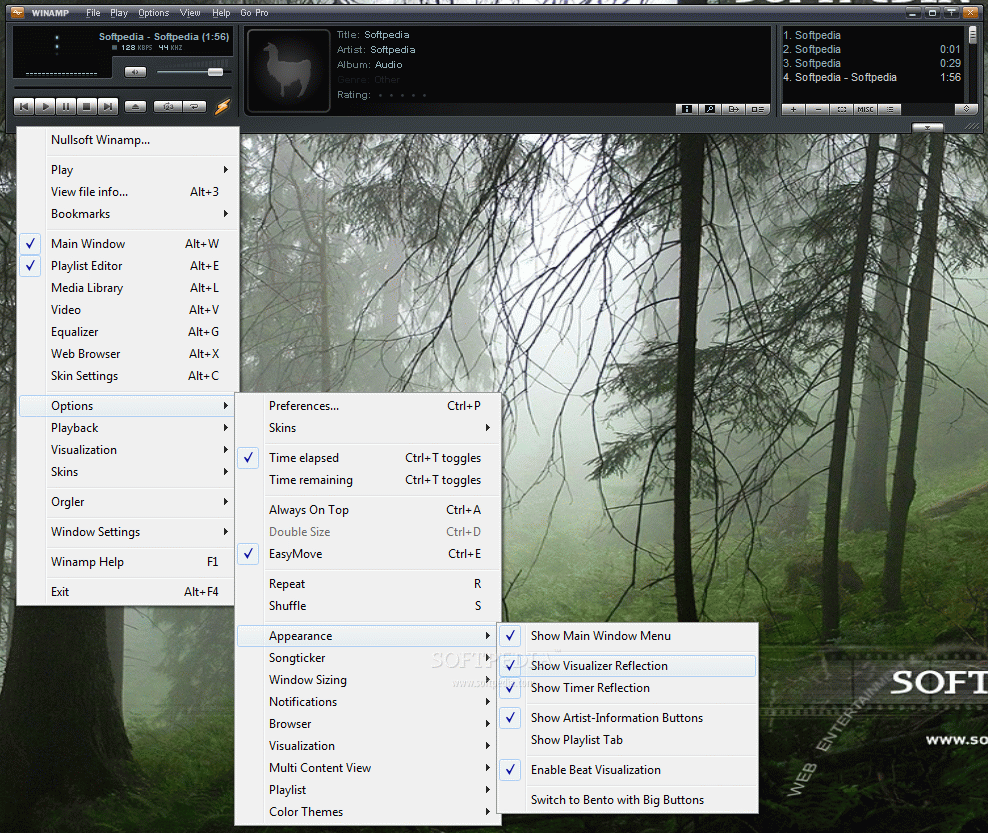
Task: Click the orange Winamp lightning bolt icon
Action: [222, 106]
